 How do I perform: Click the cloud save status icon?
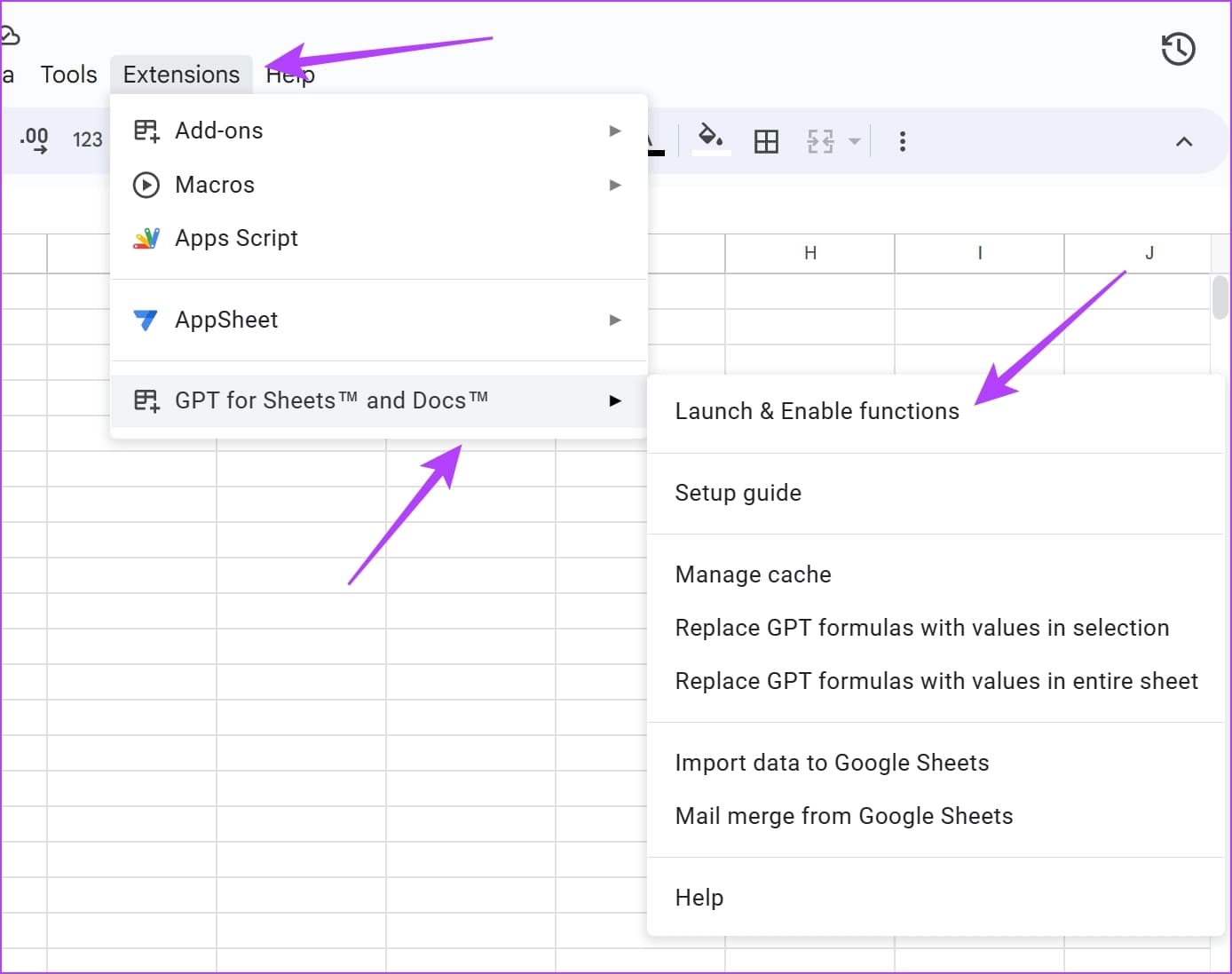(x=9, y=36)
